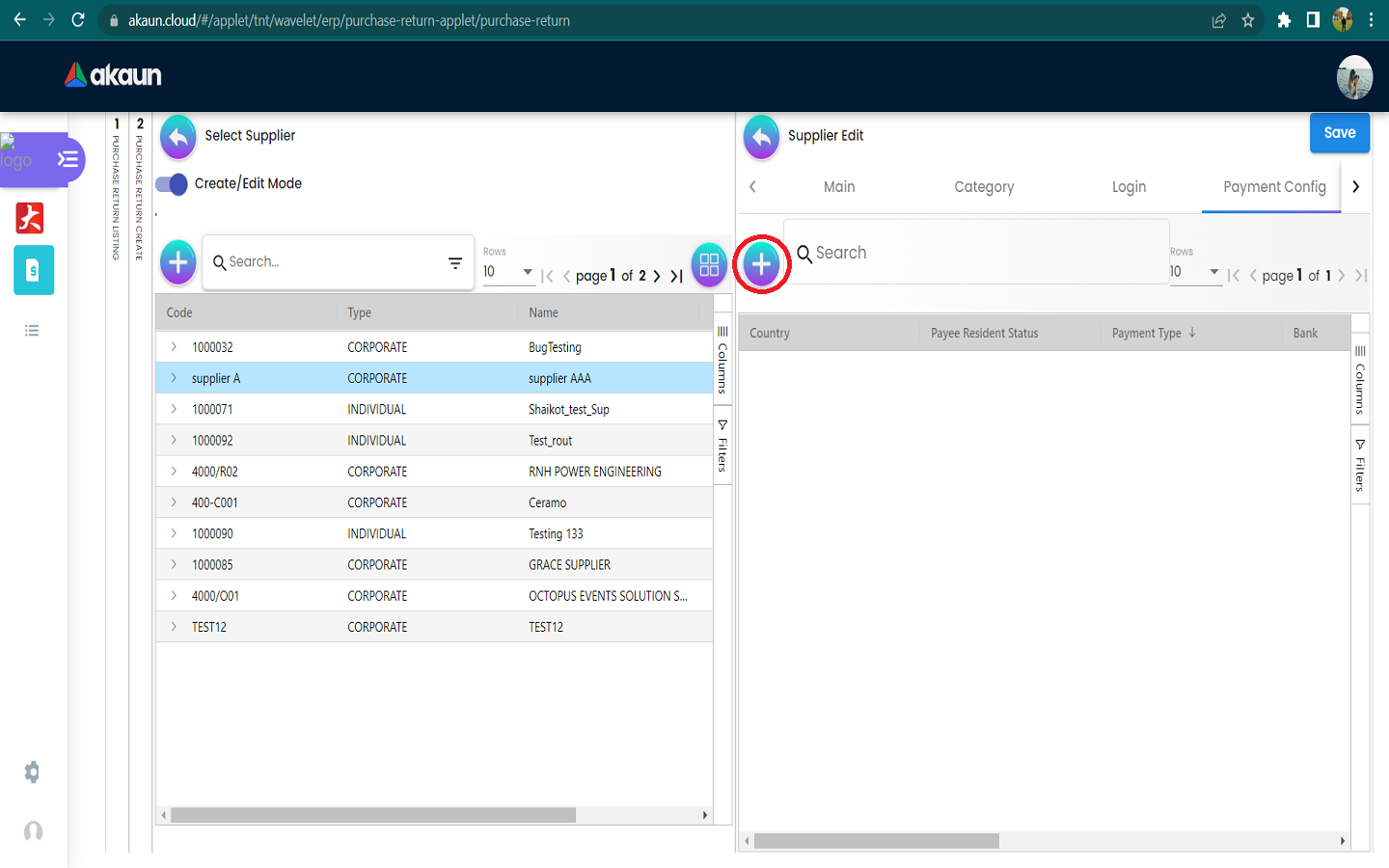Screen dimensions: 1389x868
Task: Go to next page of supplier list
Action: tap(657, 276)
